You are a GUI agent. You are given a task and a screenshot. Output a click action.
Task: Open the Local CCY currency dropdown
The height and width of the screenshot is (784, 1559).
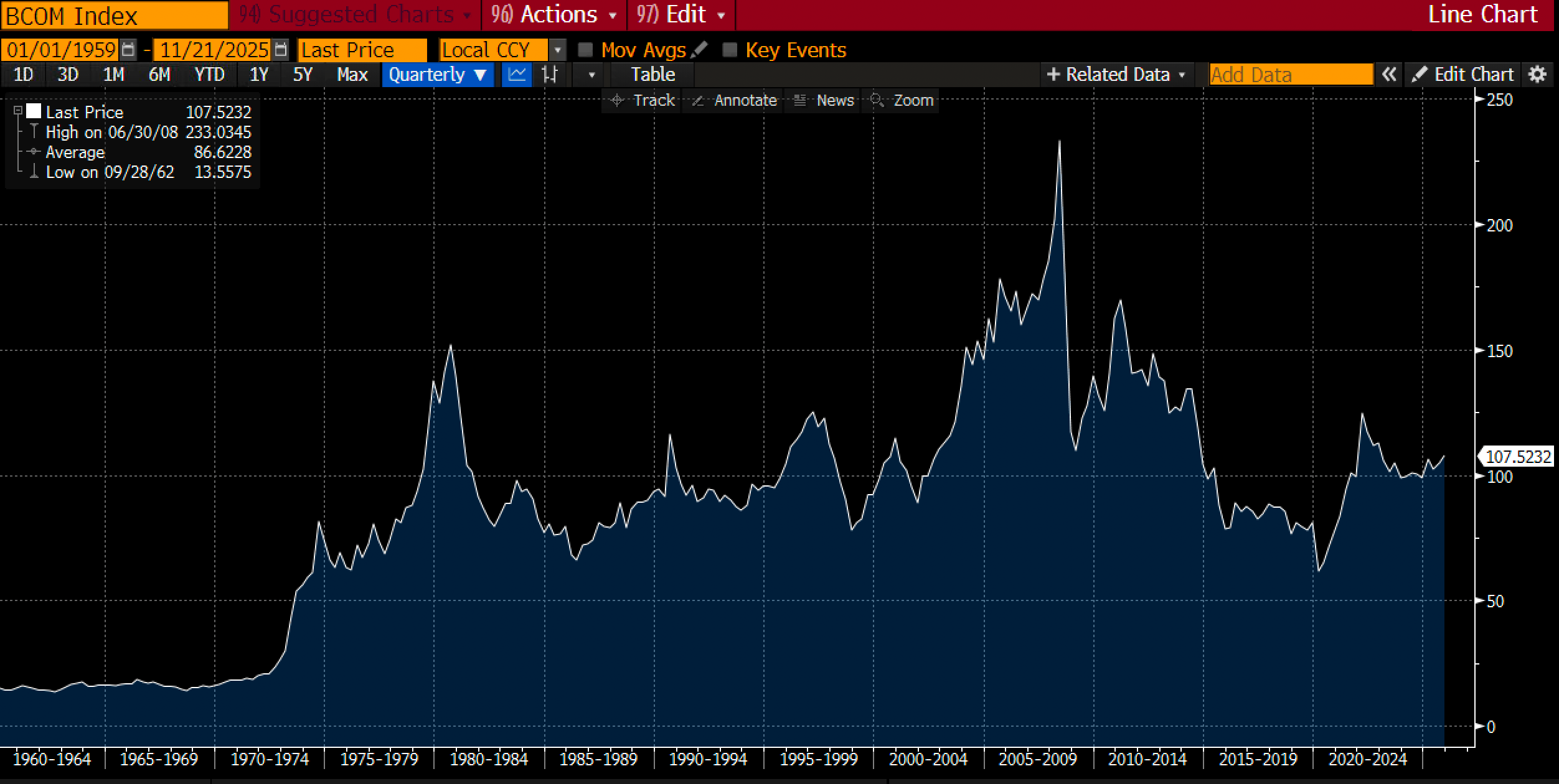click(557, 50)
